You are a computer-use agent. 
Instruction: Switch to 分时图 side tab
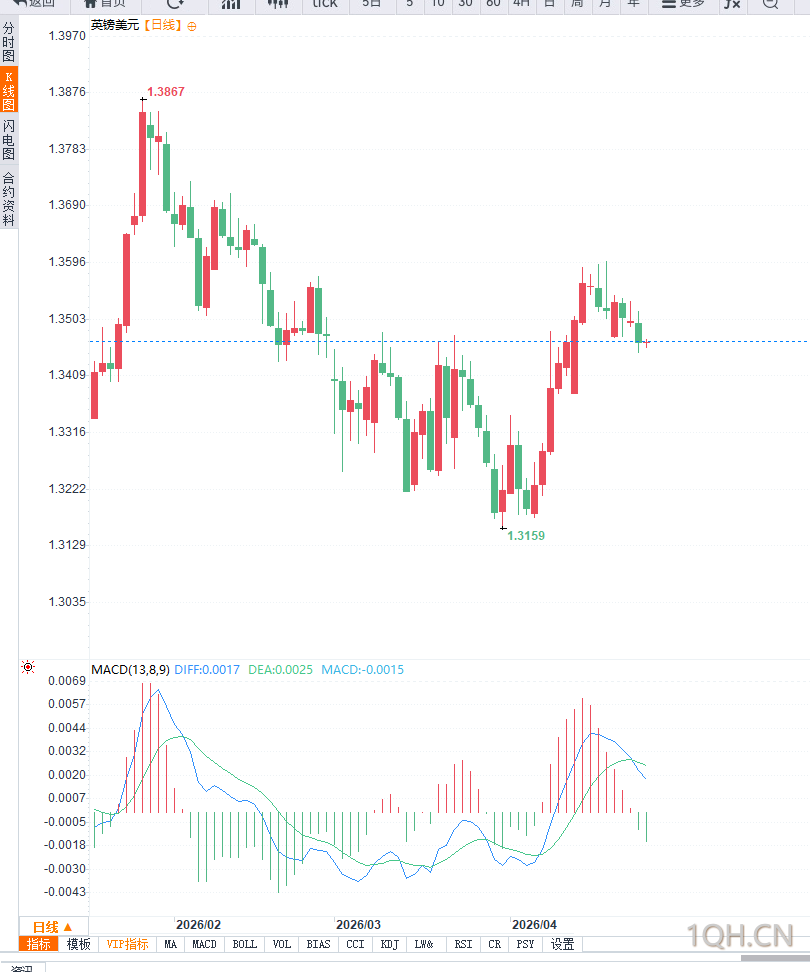point(9,43)
